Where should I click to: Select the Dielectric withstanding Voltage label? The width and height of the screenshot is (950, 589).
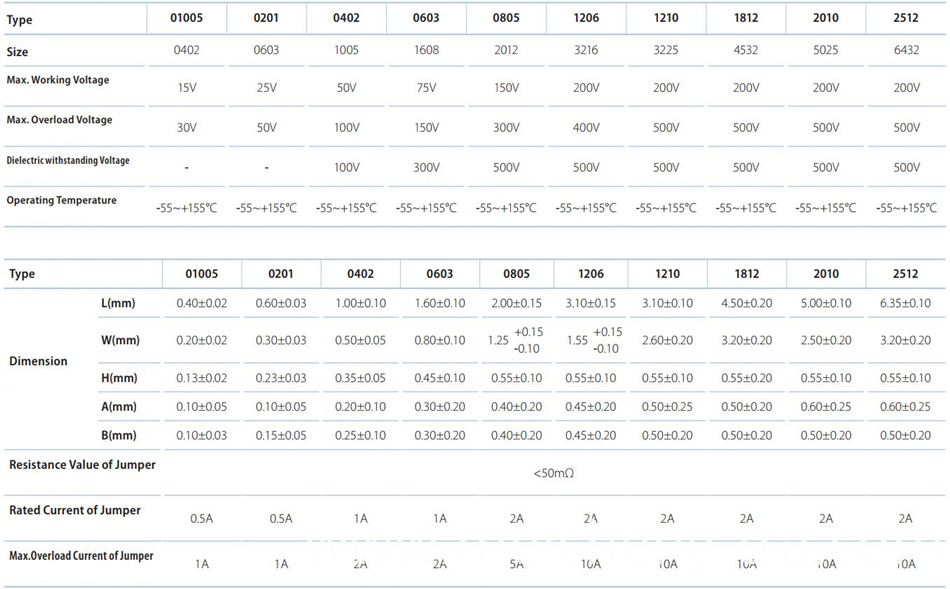click(68, 161)
